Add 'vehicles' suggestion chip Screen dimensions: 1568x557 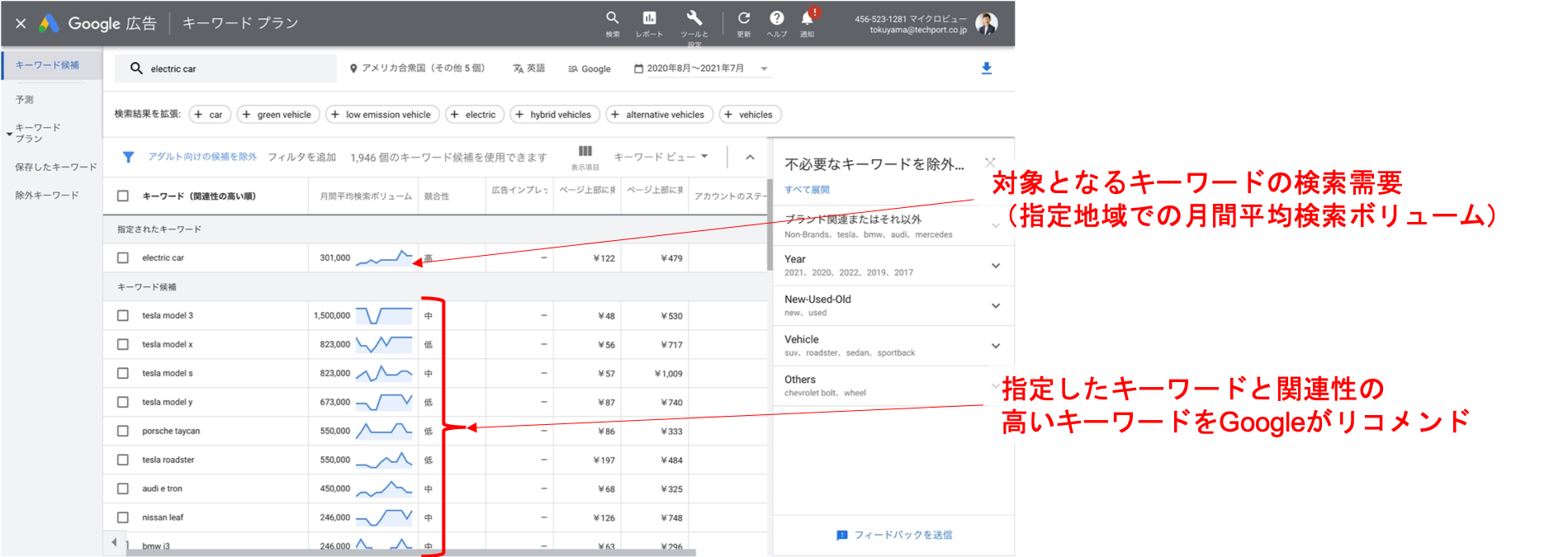pyautogui.click(x=750, y=115)
